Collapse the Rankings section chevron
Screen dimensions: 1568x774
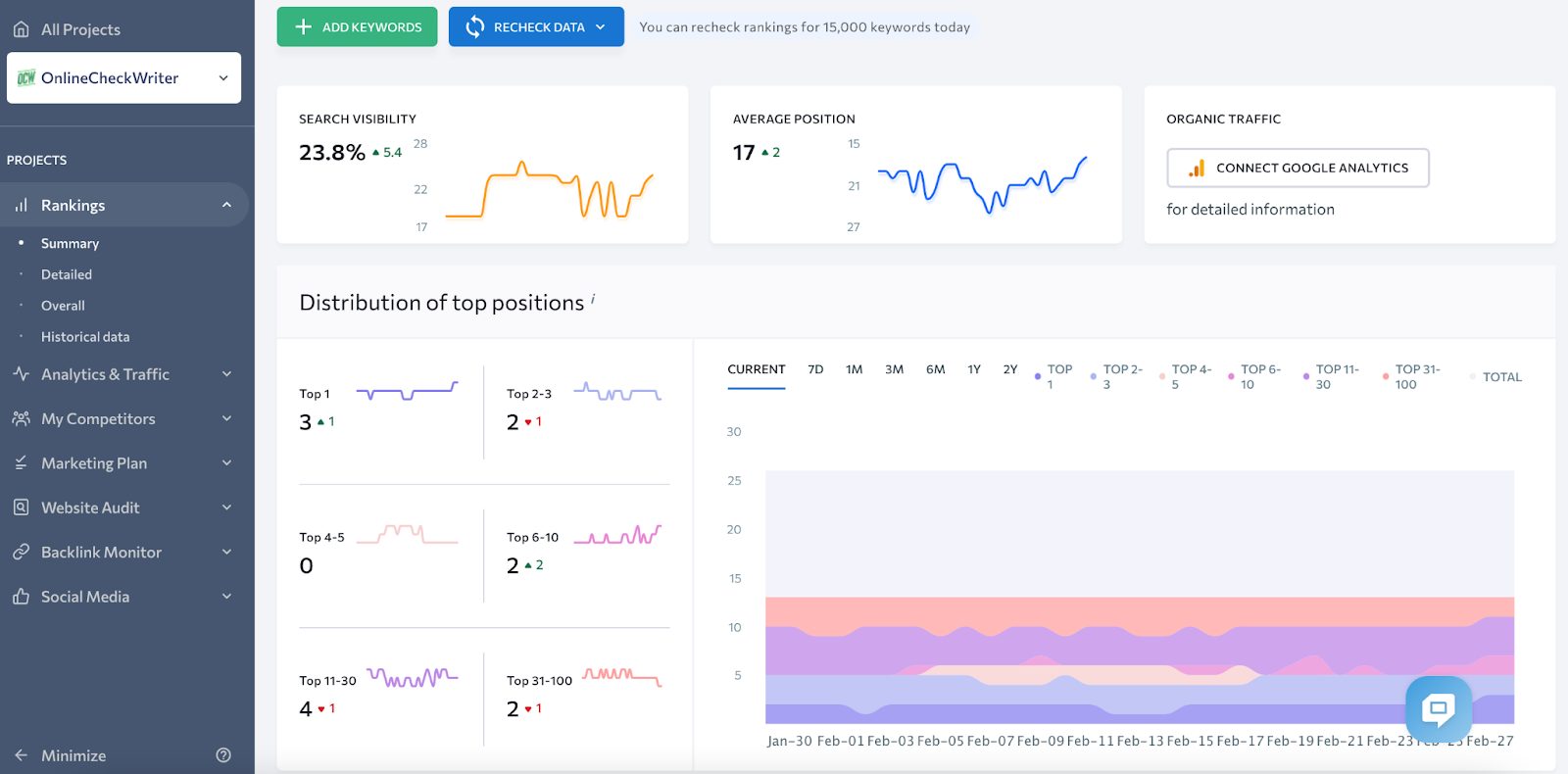(x=226, y=205)
